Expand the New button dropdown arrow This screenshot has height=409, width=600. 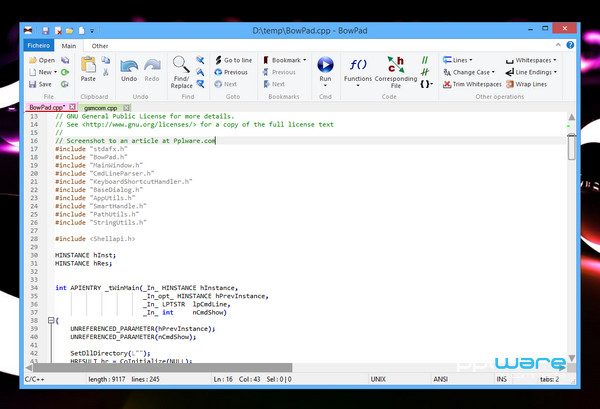point(55,72)
